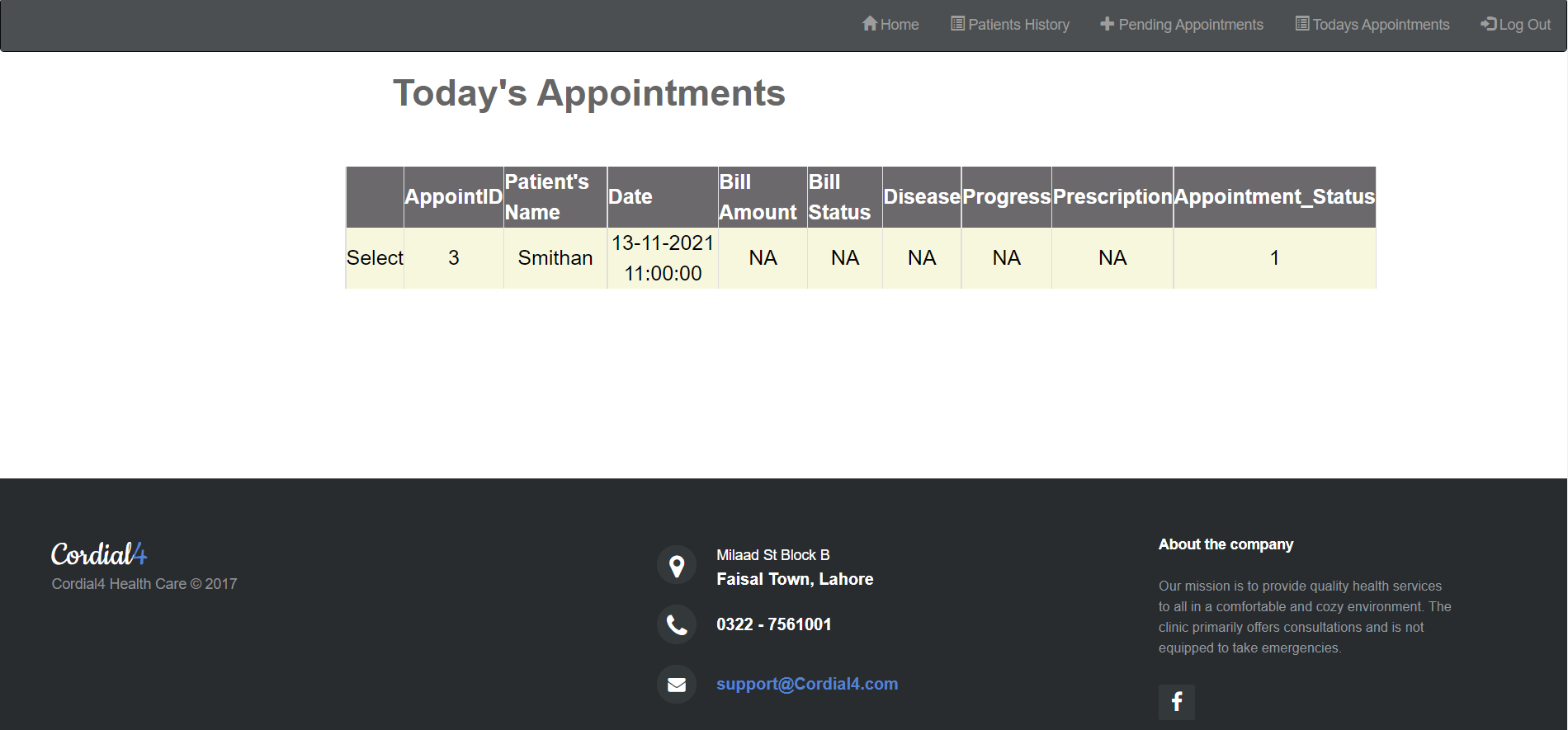Go to Pending Appointments page
1568x730 pixels.
(1182, 25)
